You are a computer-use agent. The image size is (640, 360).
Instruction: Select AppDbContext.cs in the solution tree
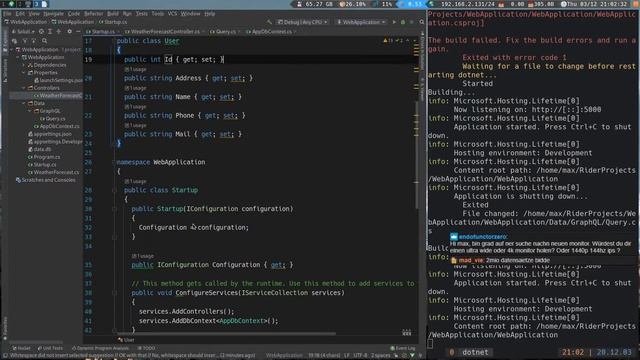coord(56,127)
